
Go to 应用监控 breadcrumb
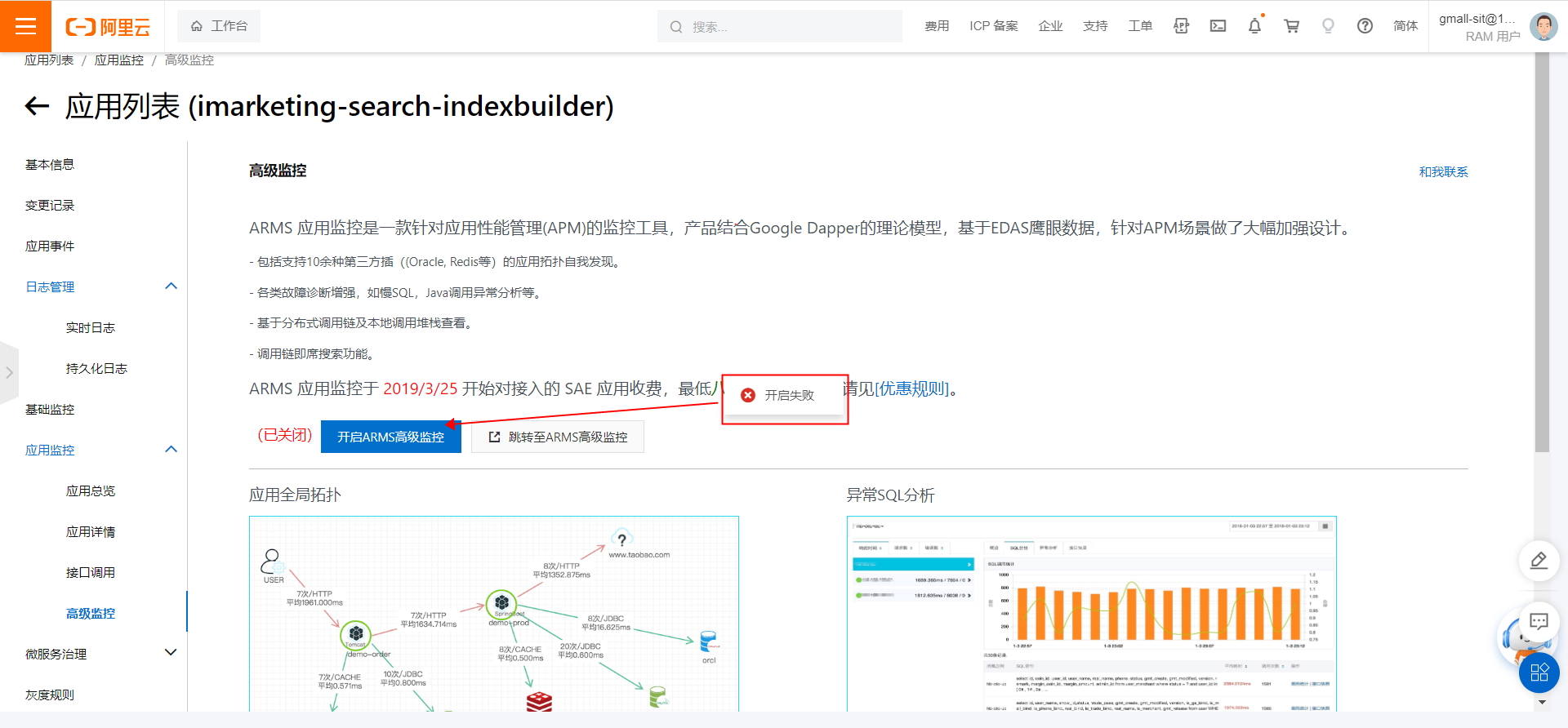click(119, 60)
